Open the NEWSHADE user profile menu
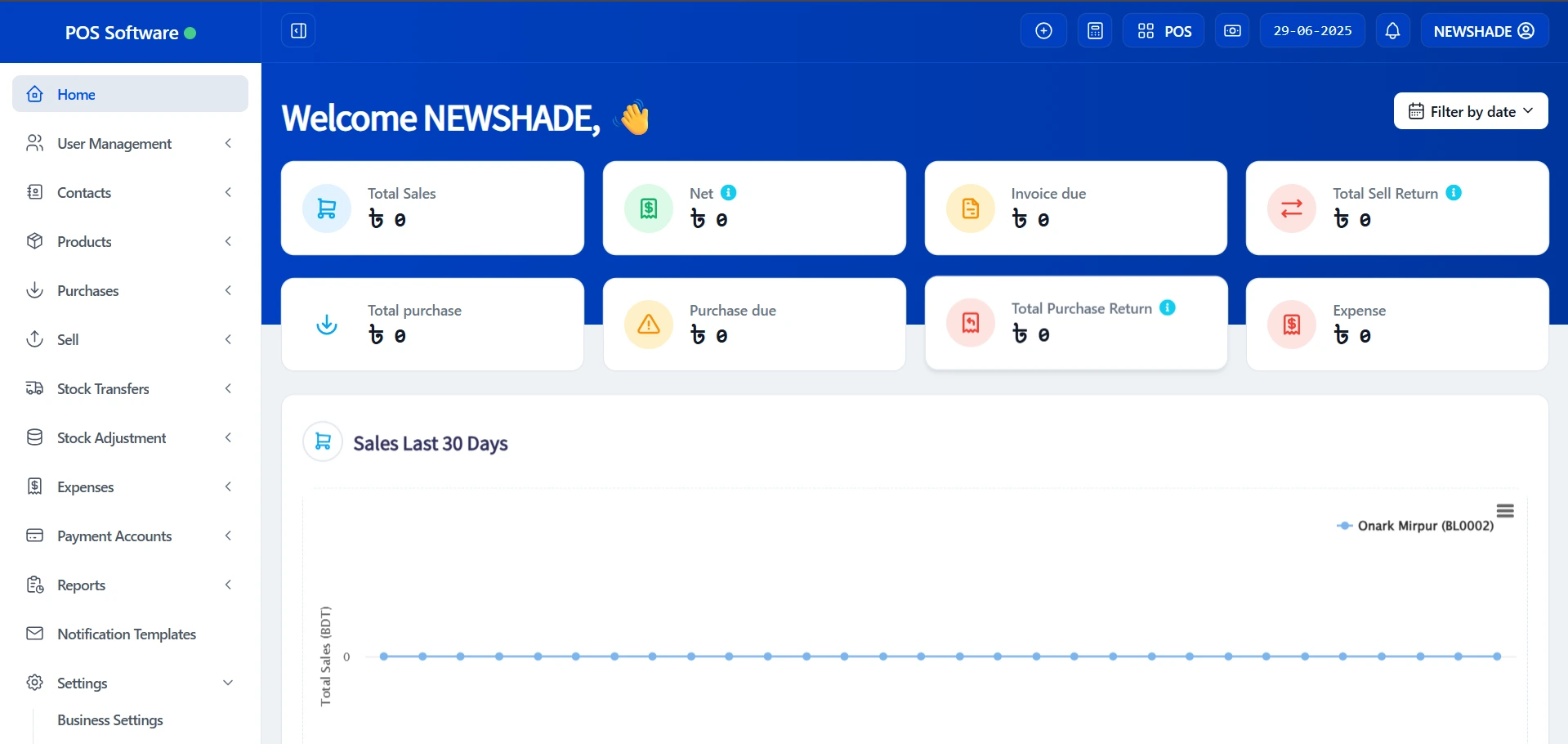This screenshot has height=744, width=1568. point(1484,31)
